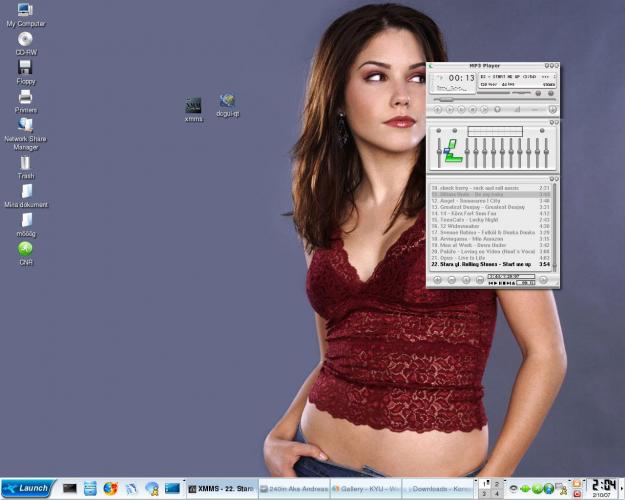This screenshot has height=500, width=625.
Task: Click the taskbar clock showing 2:04
Action: pos(604,484)
